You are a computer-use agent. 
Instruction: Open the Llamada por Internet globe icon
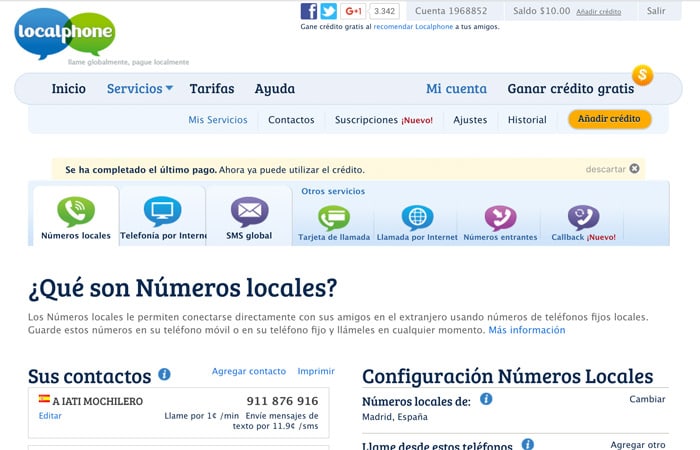417,218
